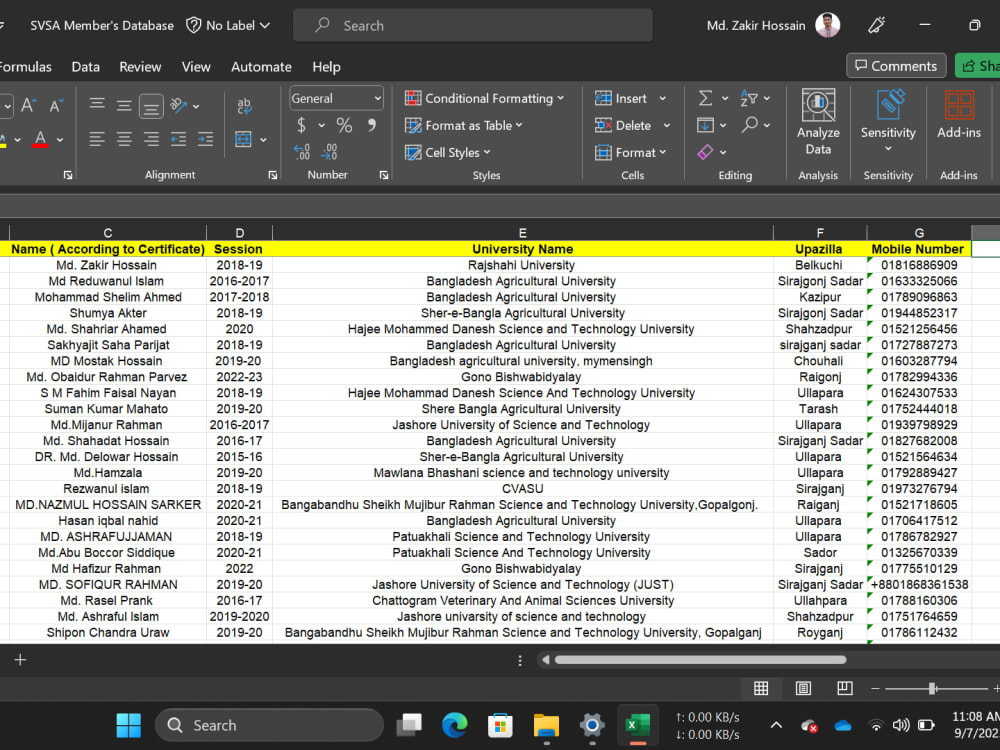Open Windows Start menu
Viewport: 1000px width, 750px height.
(x=129, y=725)
